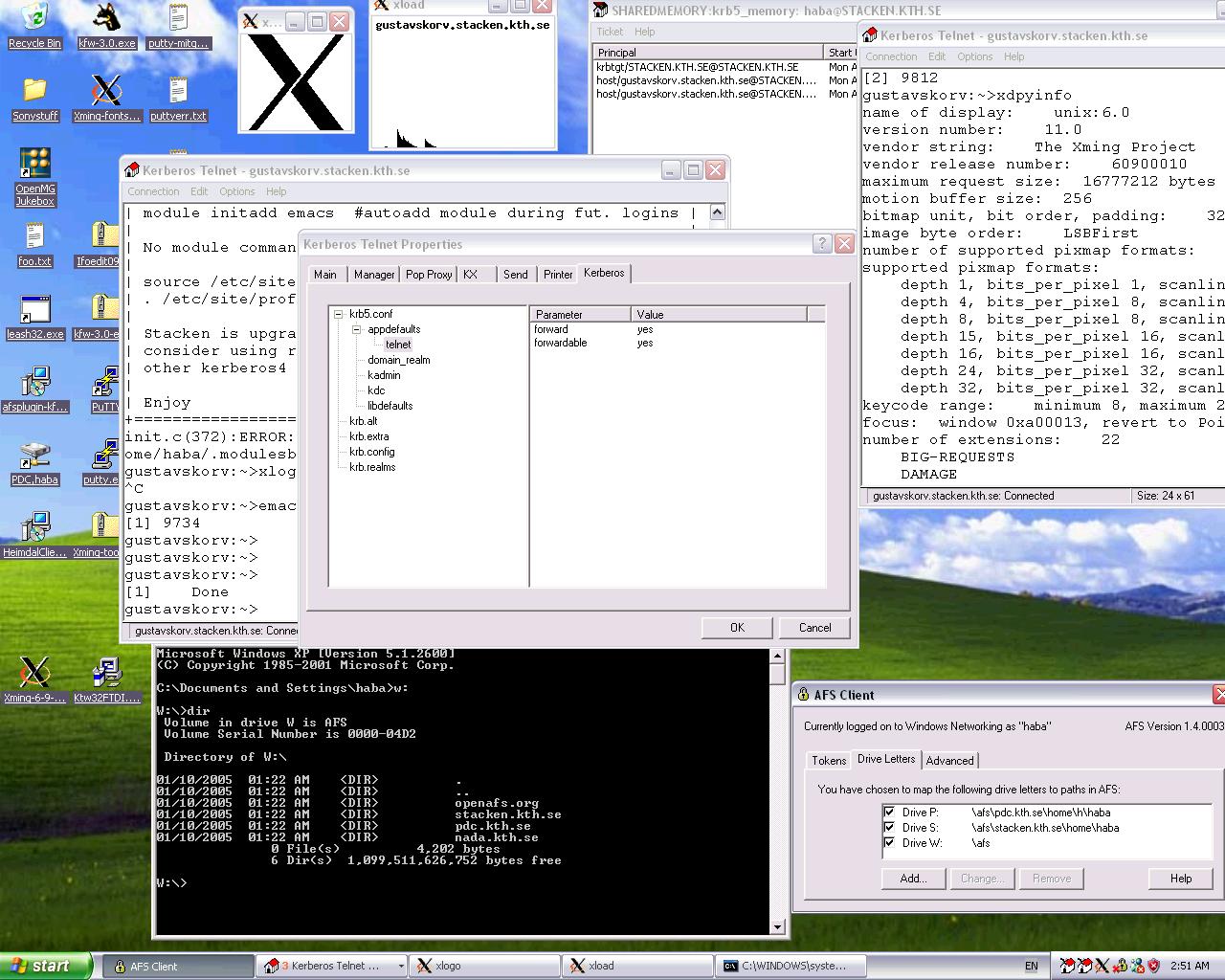Toggle Drive W: checkbox in AFS Client
Viewport: 1225px width, 980px height.
point(889,842)
